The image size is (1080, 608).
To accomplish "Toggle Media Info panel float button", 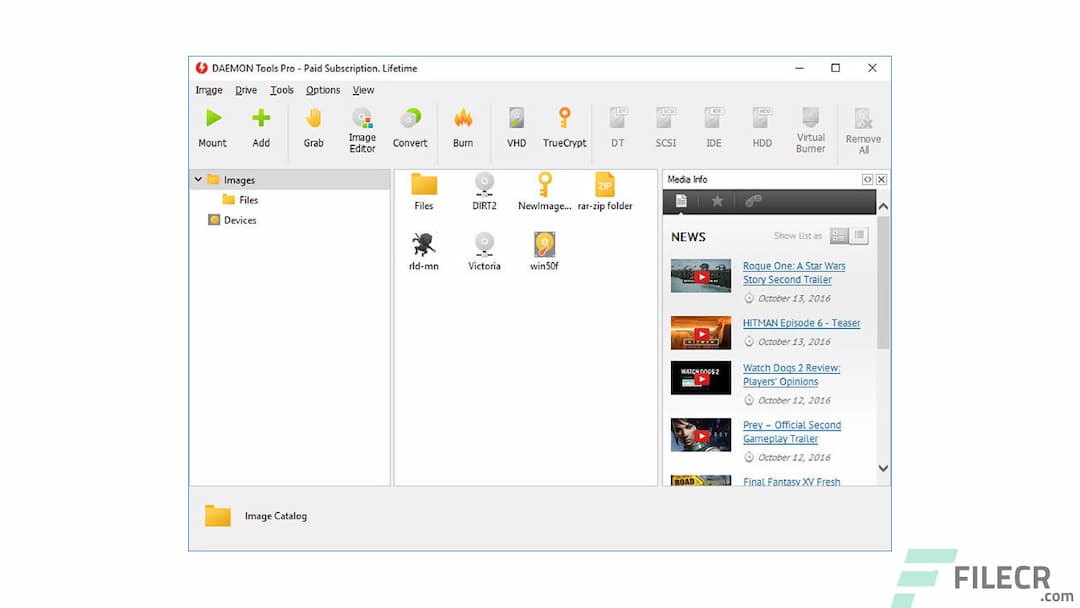I will point(867,180).
